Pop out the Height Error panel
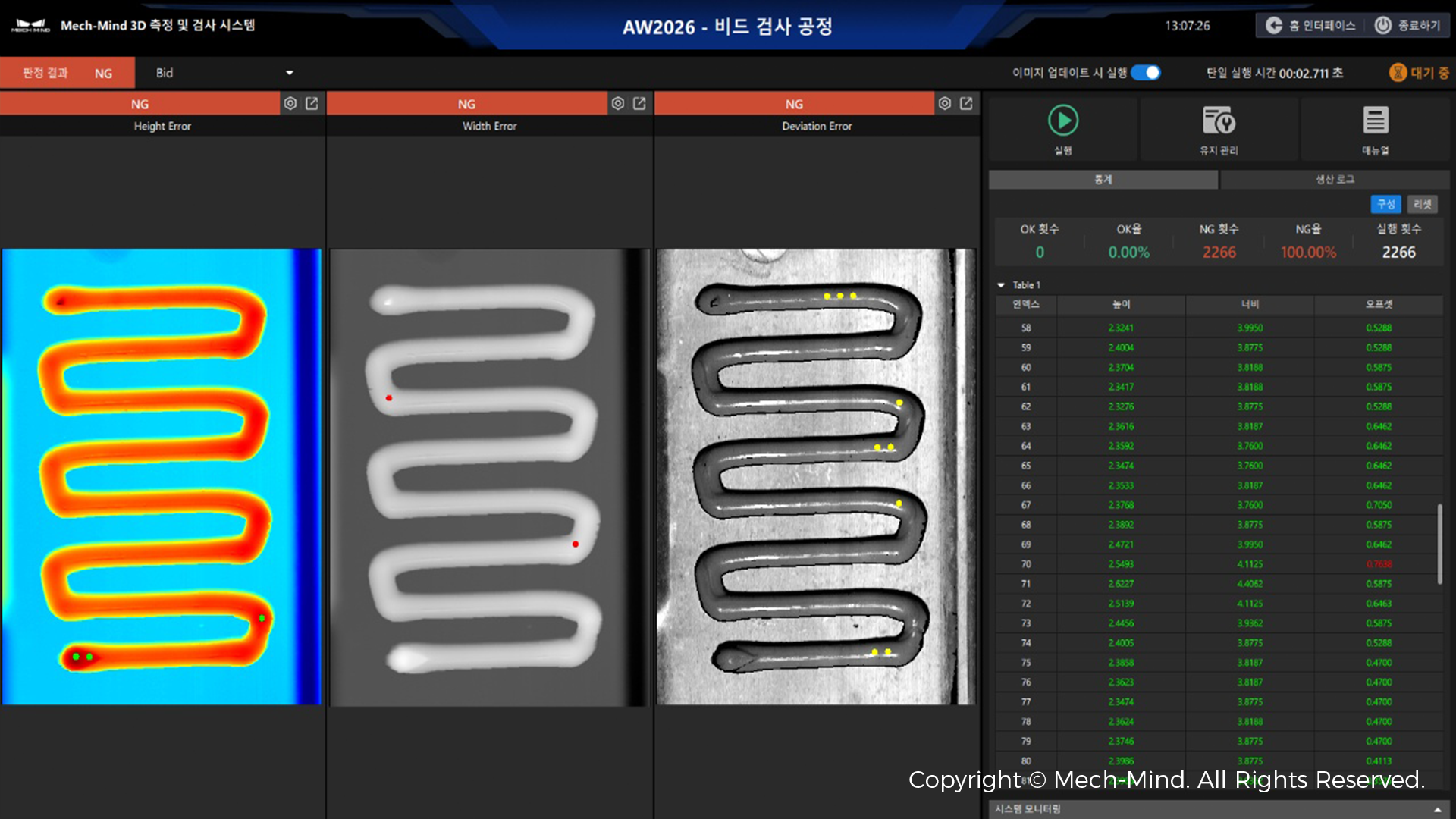 click(x=312, y=103)
